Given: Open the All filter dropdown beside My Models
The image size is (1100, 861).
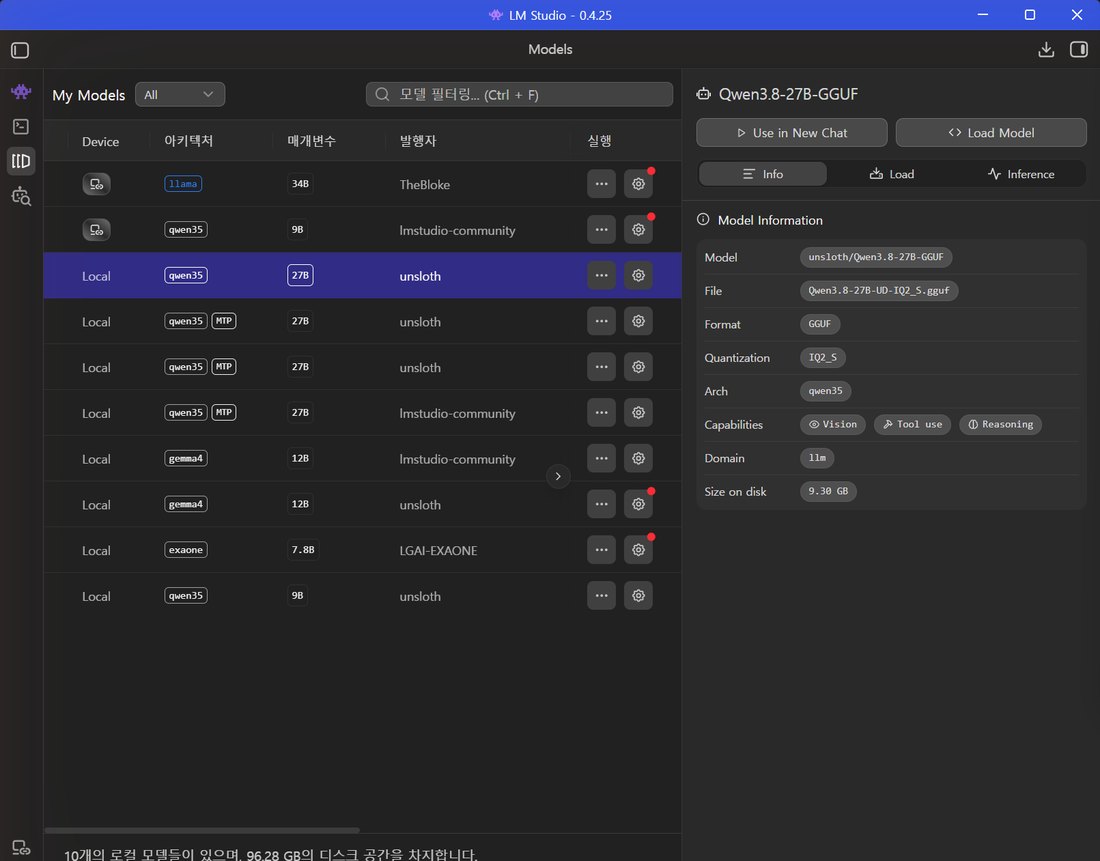Looking at the screenshot, I should pos(180,95).
